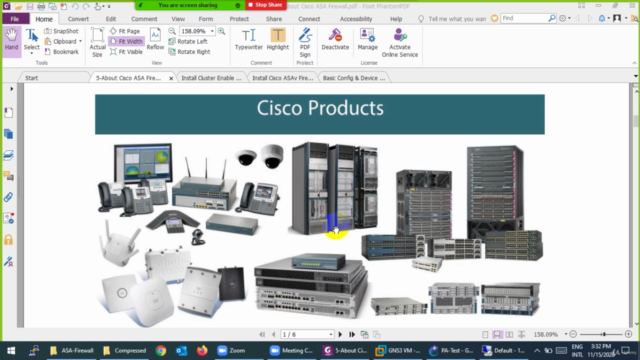Open search settings gear dropdown
The image size is (640, 360).
[x=564, y=18]
